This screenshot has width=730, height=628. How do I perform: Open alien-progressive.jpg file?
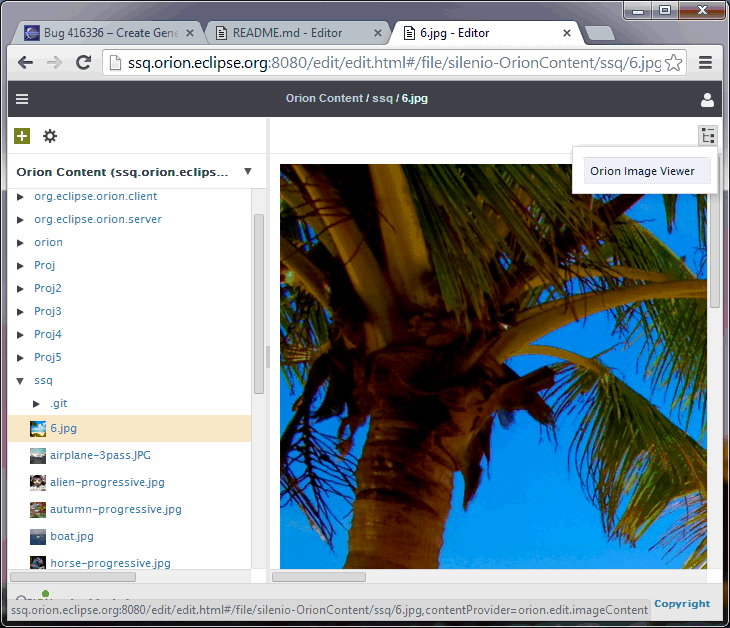(x=108, y=482)
